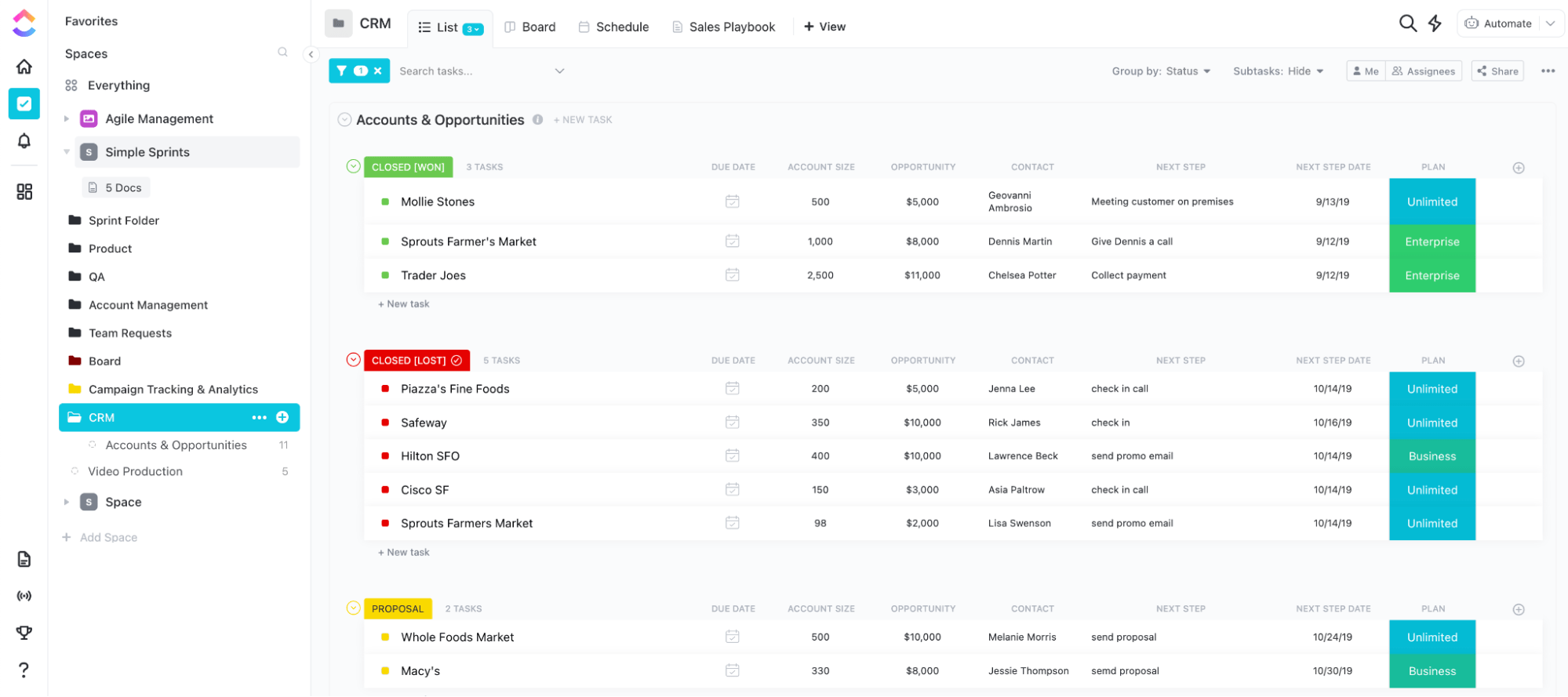Collapse the Closed [Lost] status group
The image size is (1568, 697).
[x=353, y=360]
